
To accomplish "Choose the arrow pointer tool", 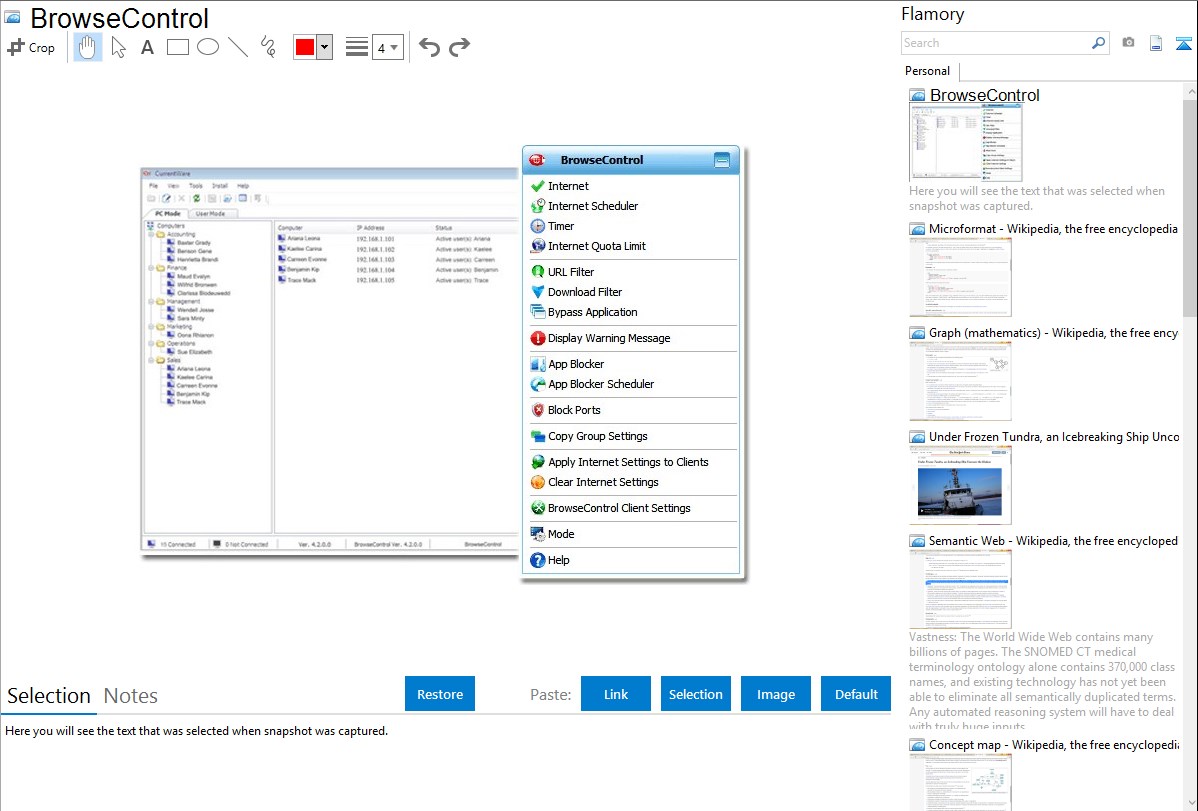I will [x=118, y=47].
